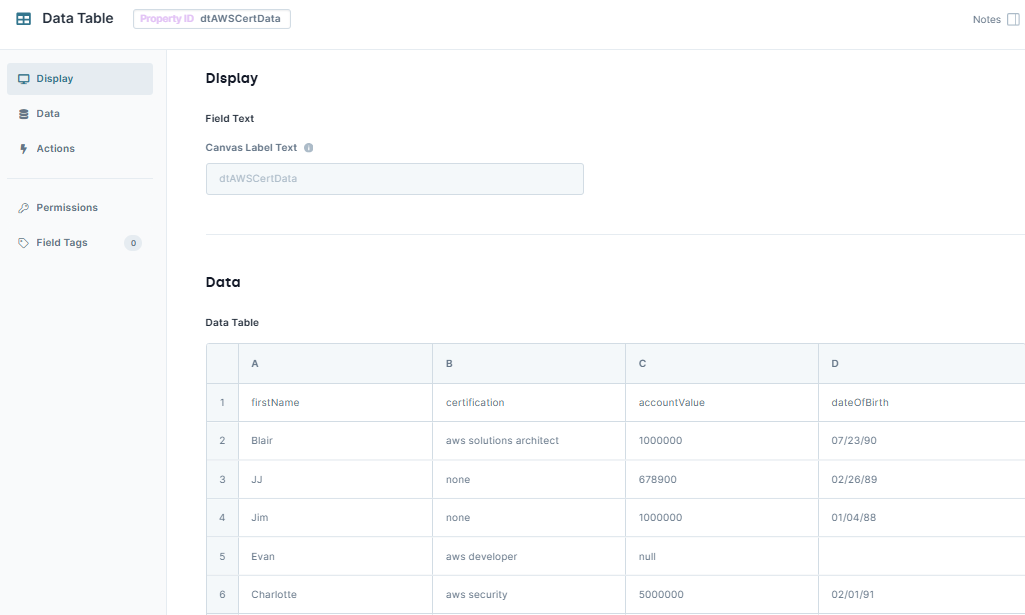
Task: Select row number 3 in the table
Action: [222, 479]
